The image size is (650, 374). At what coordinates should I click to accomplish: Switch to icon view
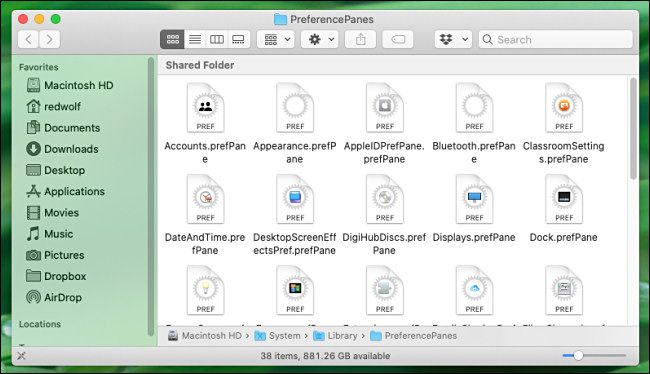(172, 39)
